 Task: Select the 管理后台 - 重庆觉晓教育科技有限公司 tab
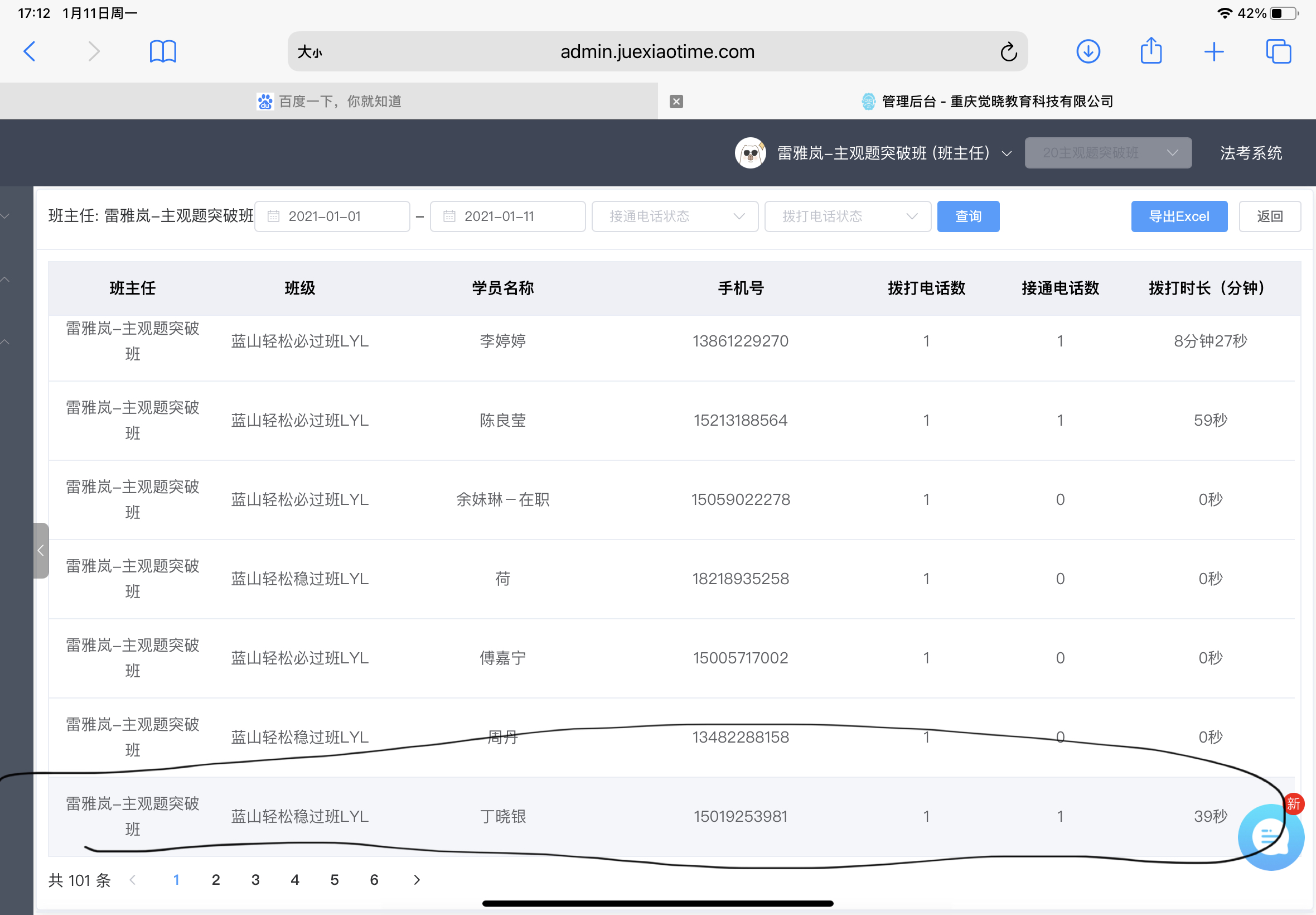click(x=987, y=102)
